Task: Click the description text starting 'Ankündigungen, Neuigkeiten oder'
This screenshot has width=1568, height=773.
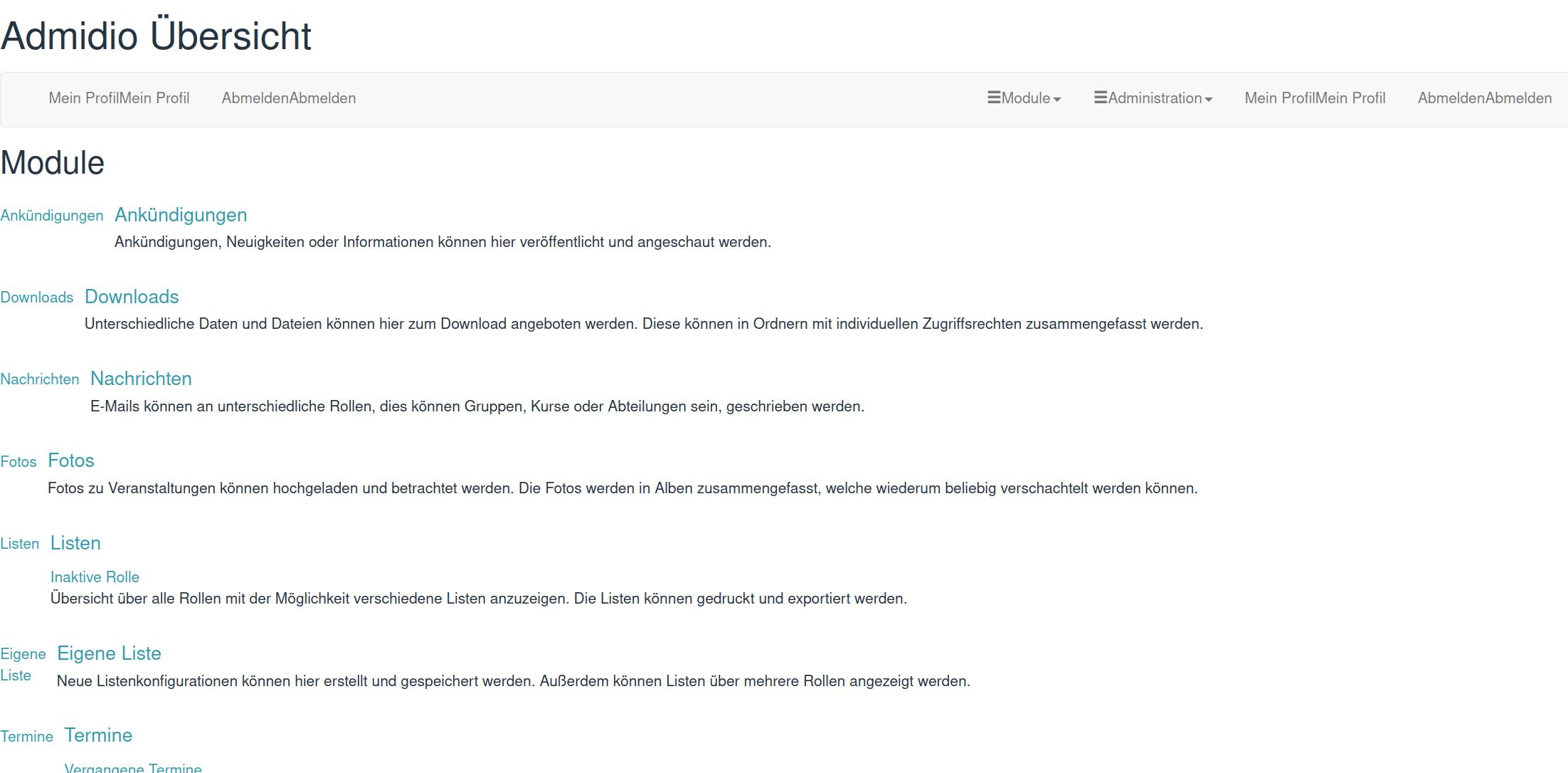Action: coord(443,242)
